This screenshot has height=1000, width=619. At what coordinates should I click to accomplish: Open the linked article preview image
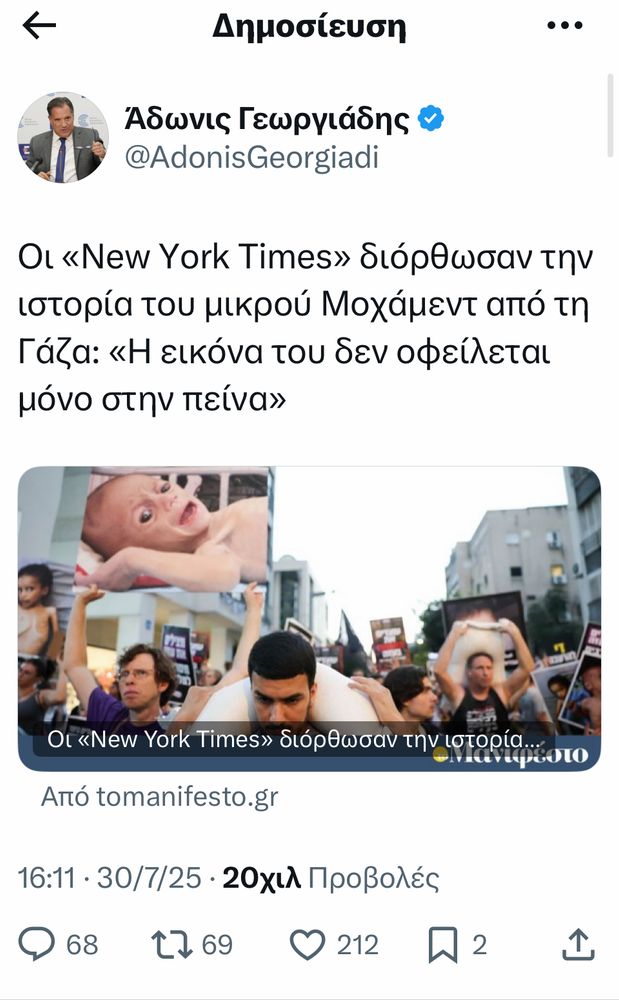coord(309,619)
